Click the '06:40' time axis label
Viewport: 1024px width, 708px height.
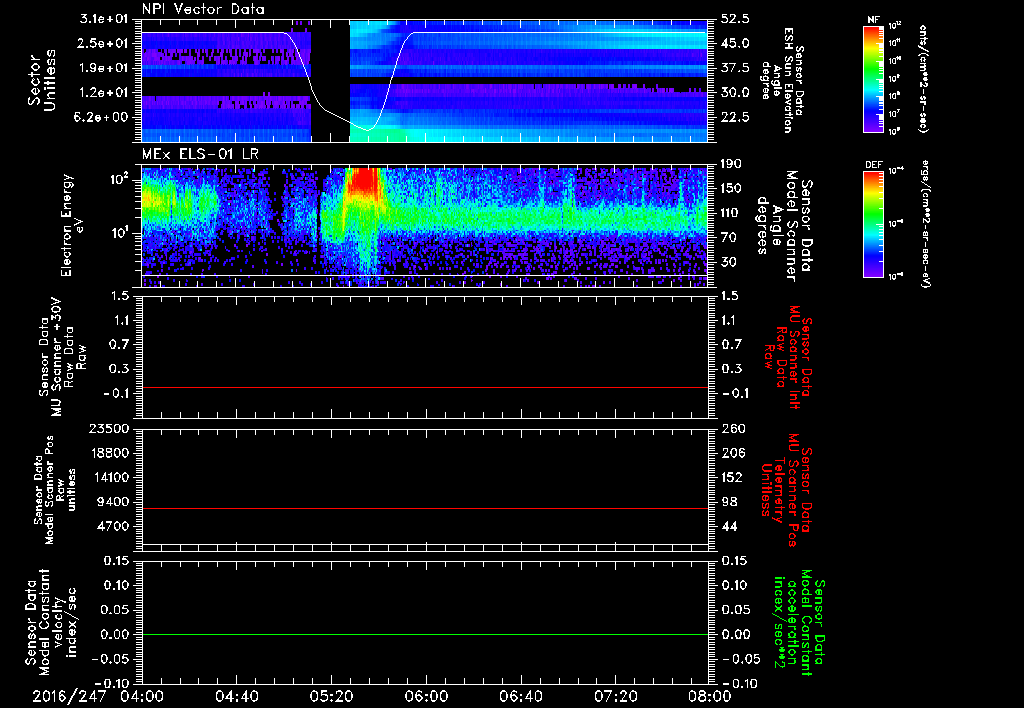click(520, 696)
